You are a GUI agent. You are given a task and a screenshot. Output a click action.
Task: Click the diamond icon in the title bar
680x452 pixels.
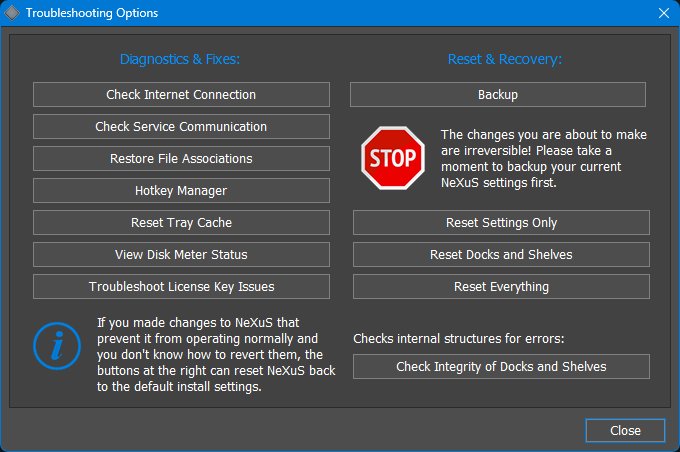click(12, 13)
